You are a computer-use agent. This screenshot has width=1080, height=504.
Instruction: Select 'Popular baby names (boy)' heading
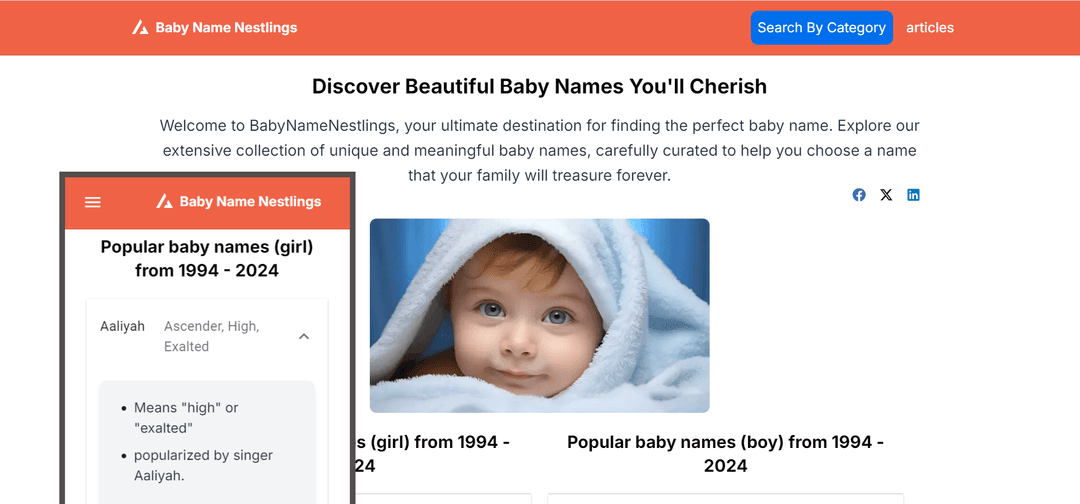coord(725,454)
